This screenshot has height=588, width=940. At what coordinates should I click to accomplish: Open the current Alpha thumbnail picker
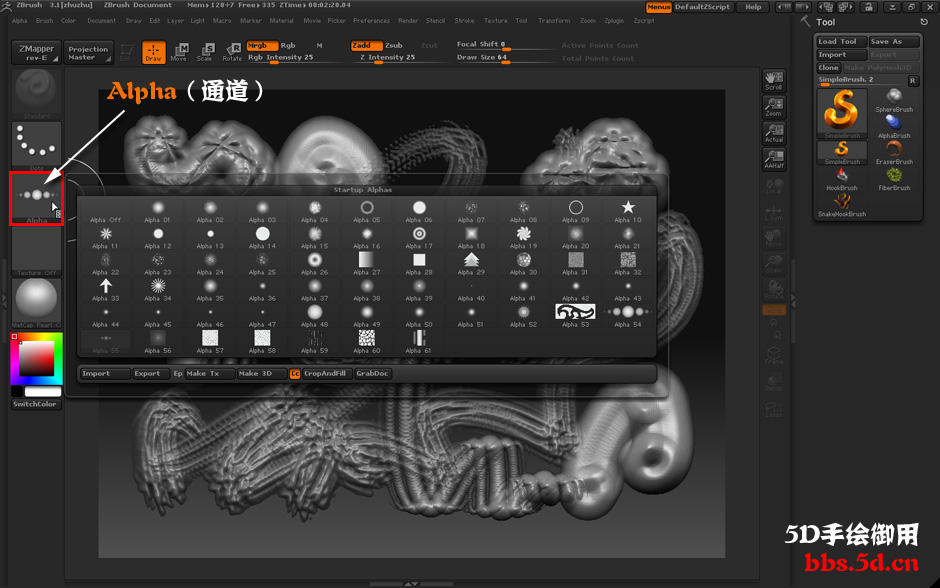click(x=37, y=198)
